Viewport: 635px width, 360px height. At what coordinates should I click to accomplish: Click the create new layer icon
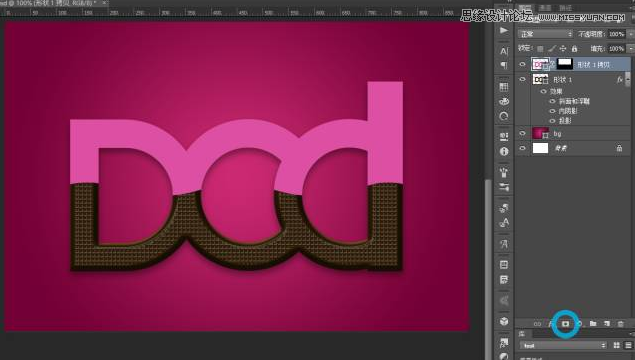[x=607, y=324]
